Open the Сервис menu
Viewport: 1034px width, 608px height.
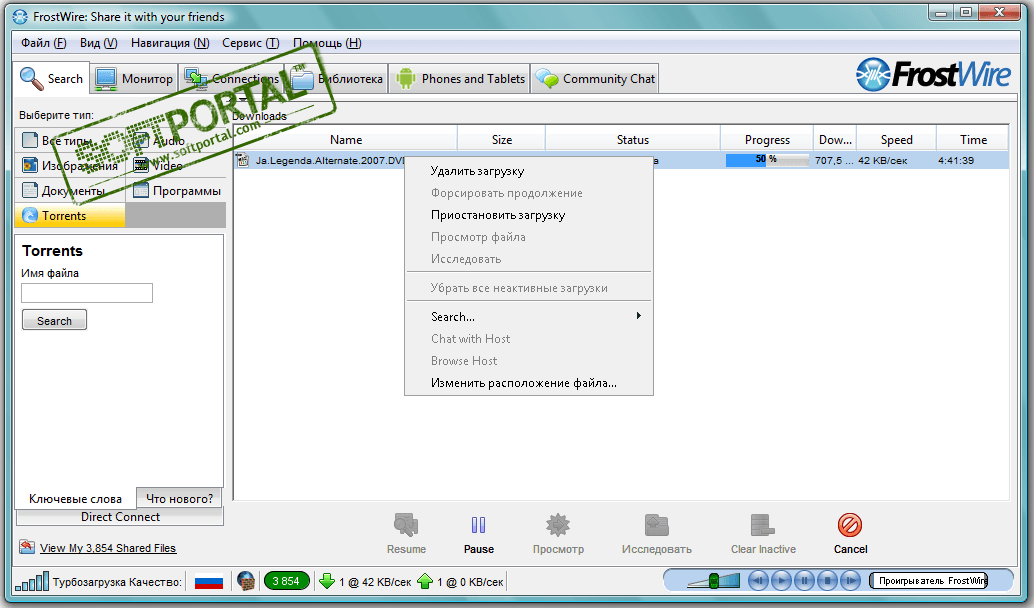pyautogui.click(x=251, y=43)
